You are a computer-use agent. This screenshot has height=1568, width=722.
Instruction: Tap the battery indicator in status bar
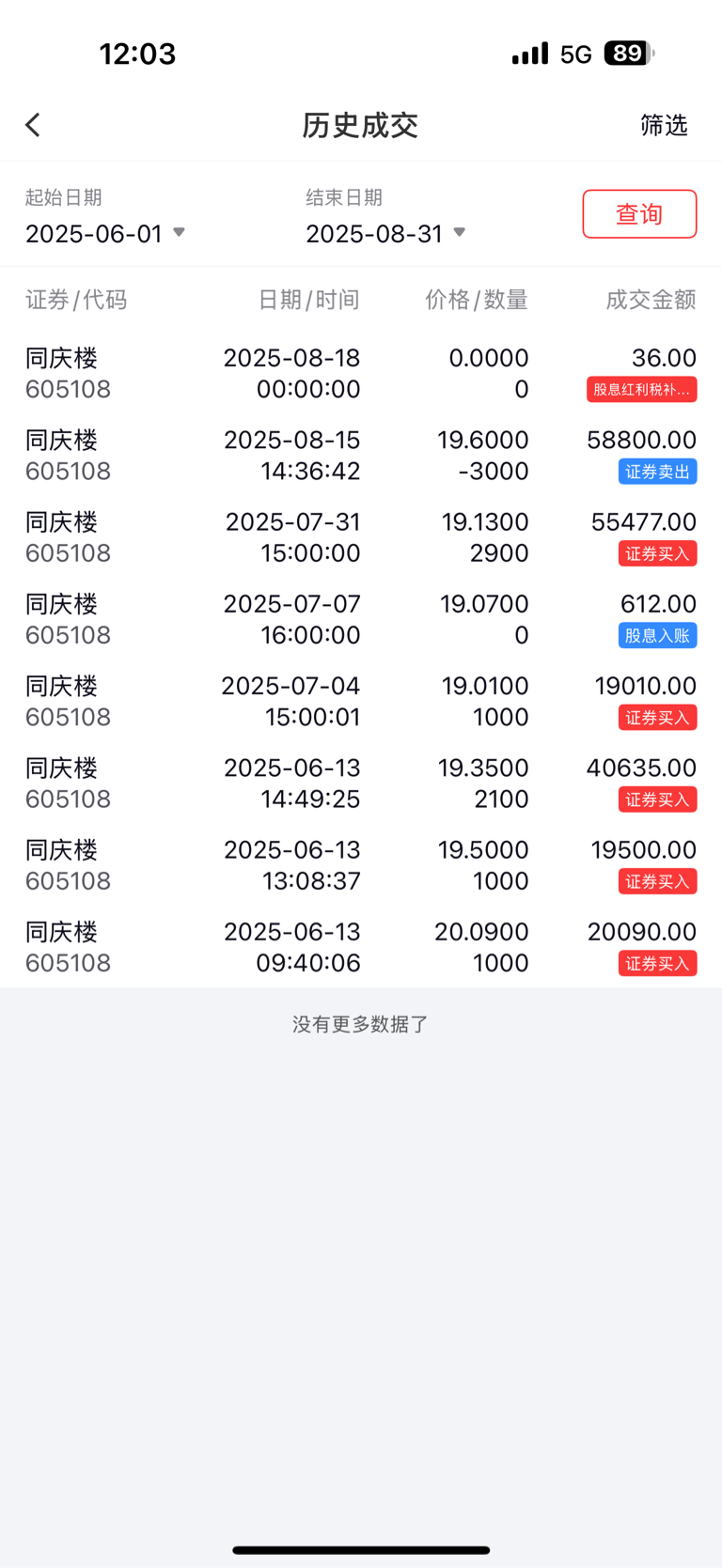point(628,54)
